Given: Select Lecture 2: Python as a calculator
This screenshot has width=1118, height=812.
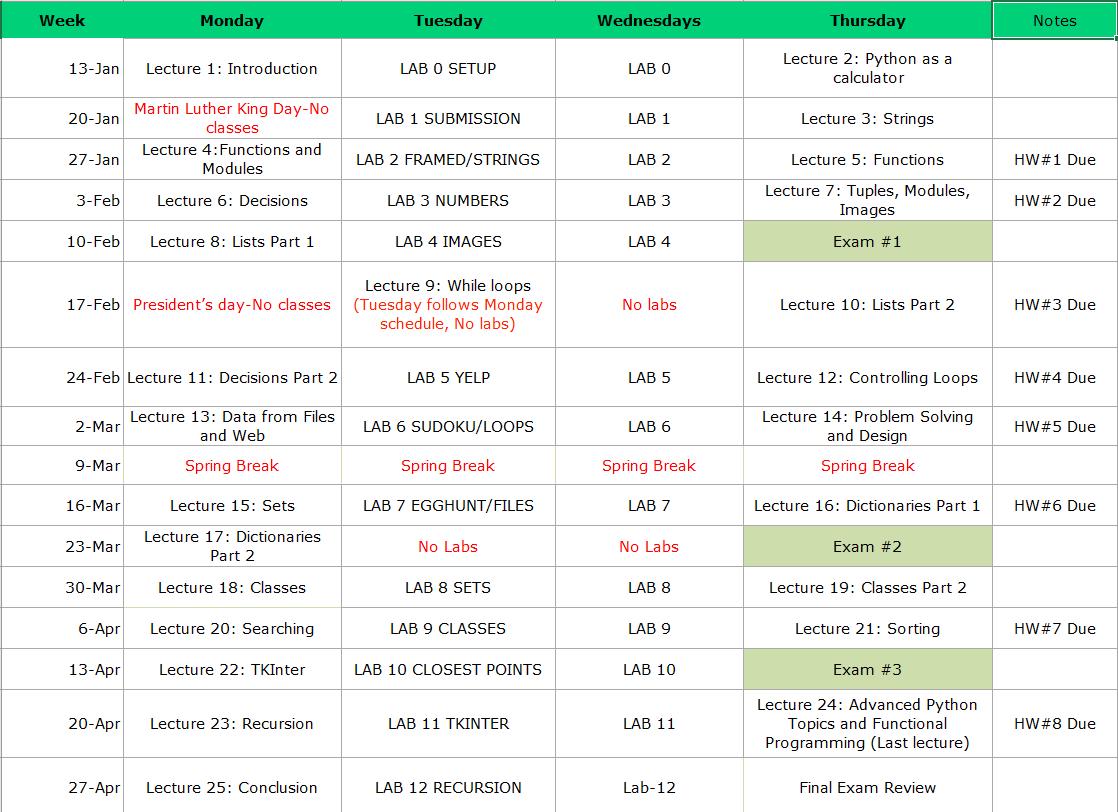Looking at the screenshot, I should point(868,68).
